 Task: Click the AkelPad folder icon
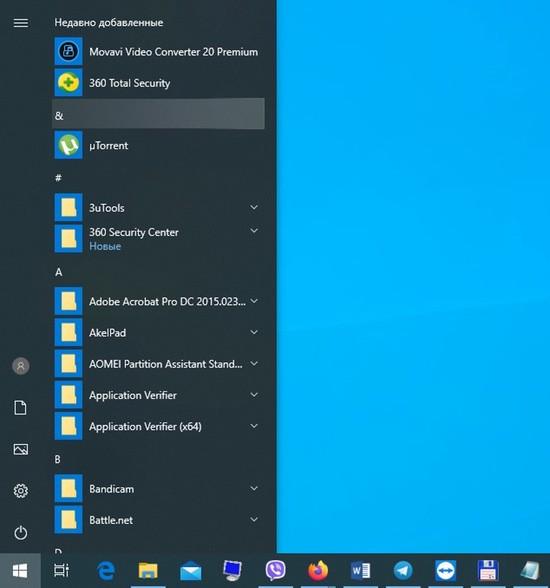click(x=69, y=332)
